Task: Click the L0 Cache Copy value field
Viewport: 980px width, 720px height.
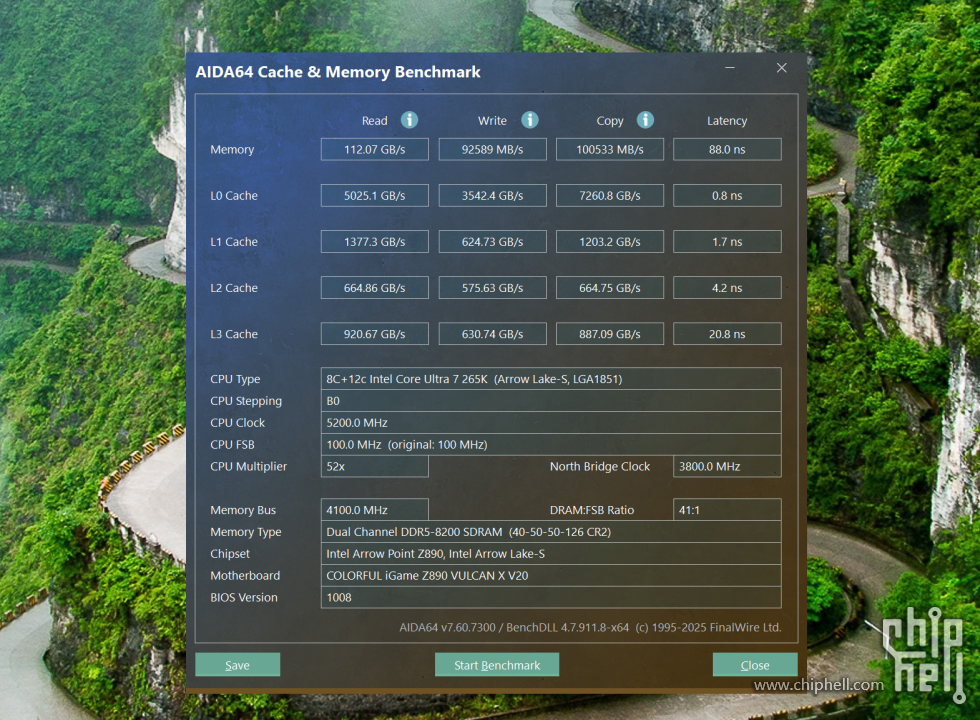Action: click(610, 196)
